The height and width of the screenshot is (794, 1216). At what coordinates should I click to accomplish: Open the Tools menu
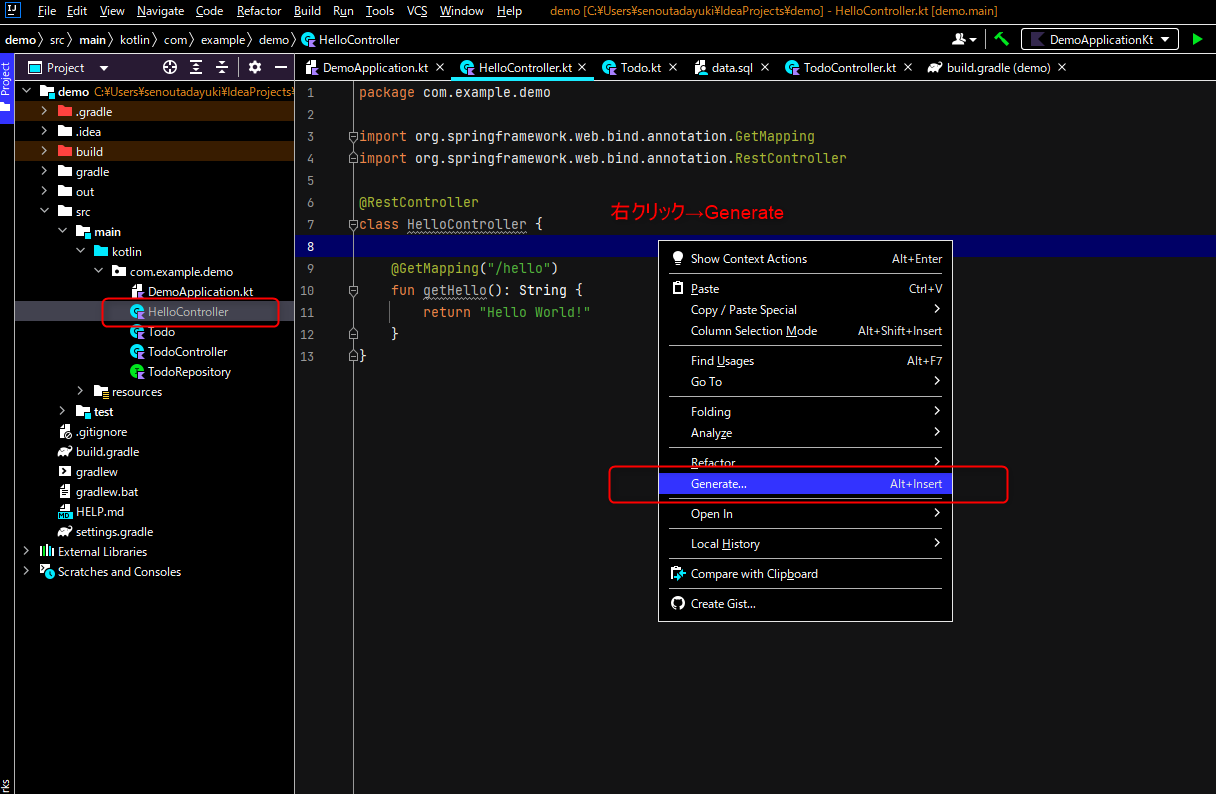[x=380, y=11]
